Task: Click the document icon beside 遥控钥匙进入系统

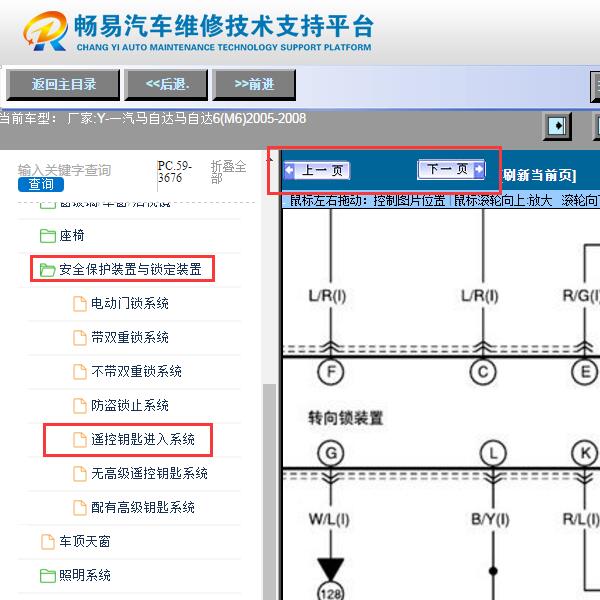Action: point(80,440)
